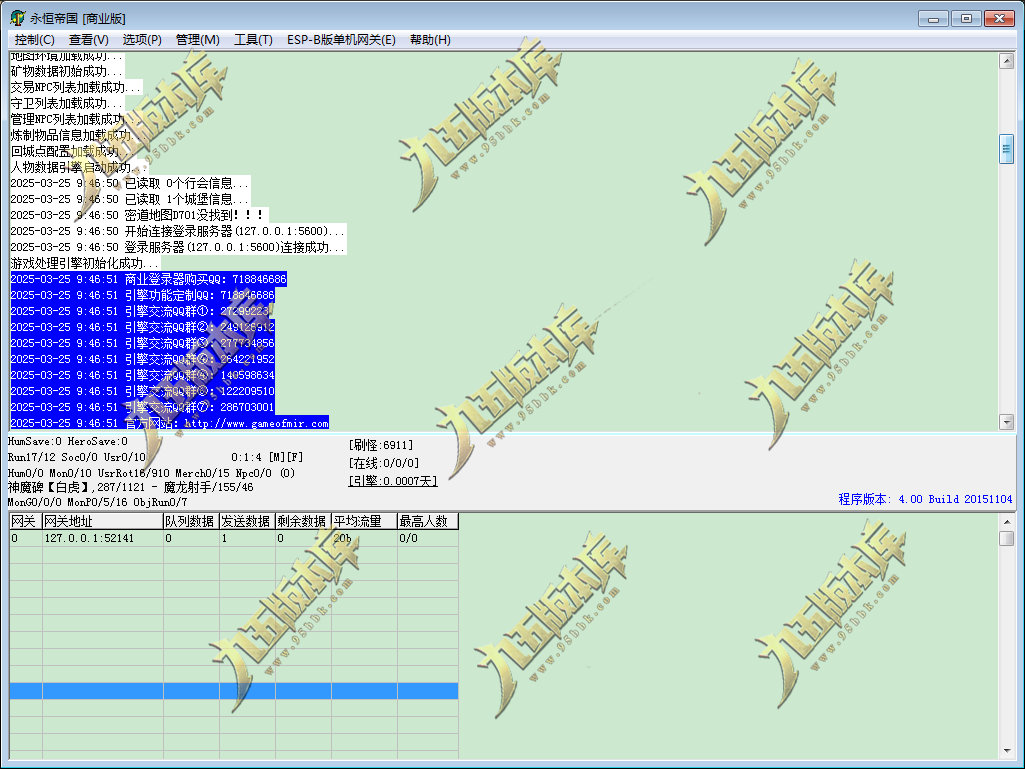Click the 平均流量 column header
The image size is (1025, 769).
(364, 521)
